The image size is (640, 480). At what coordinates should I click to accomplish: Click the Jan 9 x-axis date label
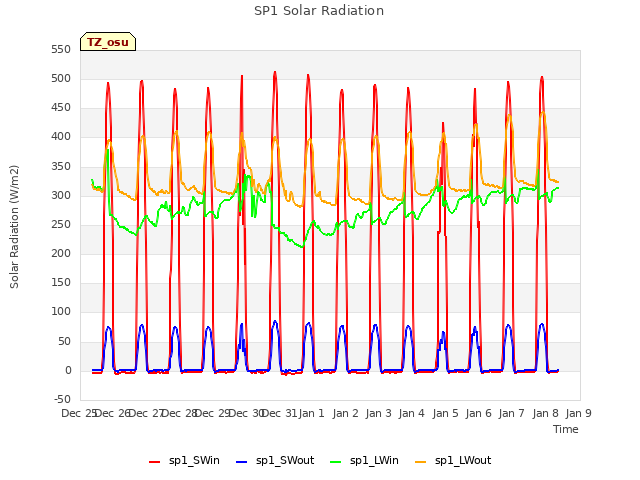pos(578,413)
